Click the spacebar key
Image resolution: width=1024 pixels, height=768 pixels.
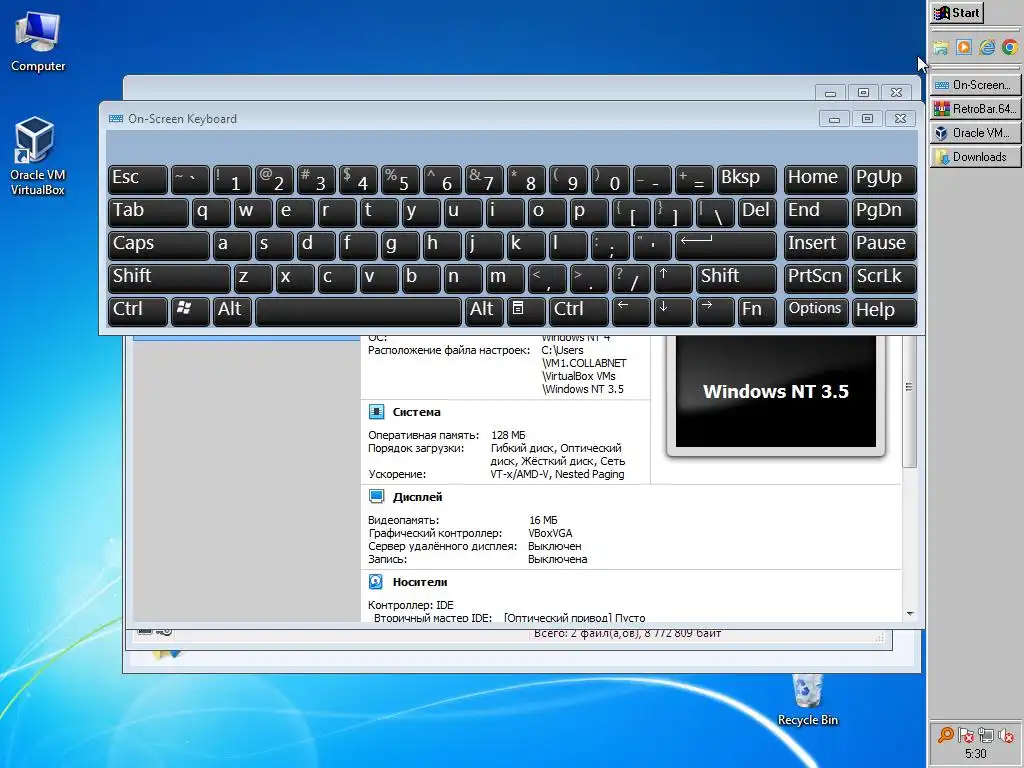pos(358,311)
